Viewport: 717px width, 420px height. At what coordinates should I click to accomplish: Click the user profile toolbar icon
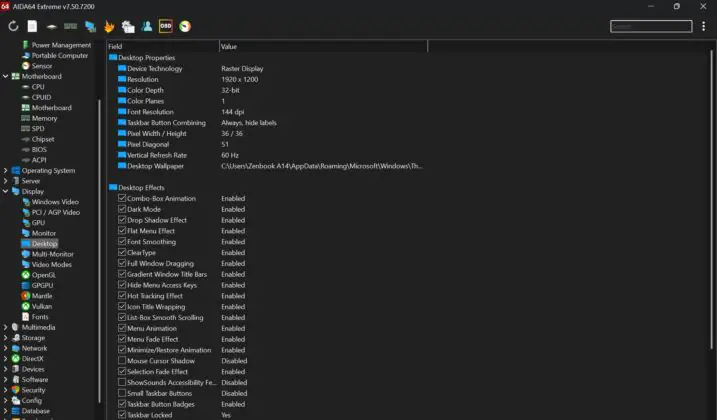click(x=147, y=27)
